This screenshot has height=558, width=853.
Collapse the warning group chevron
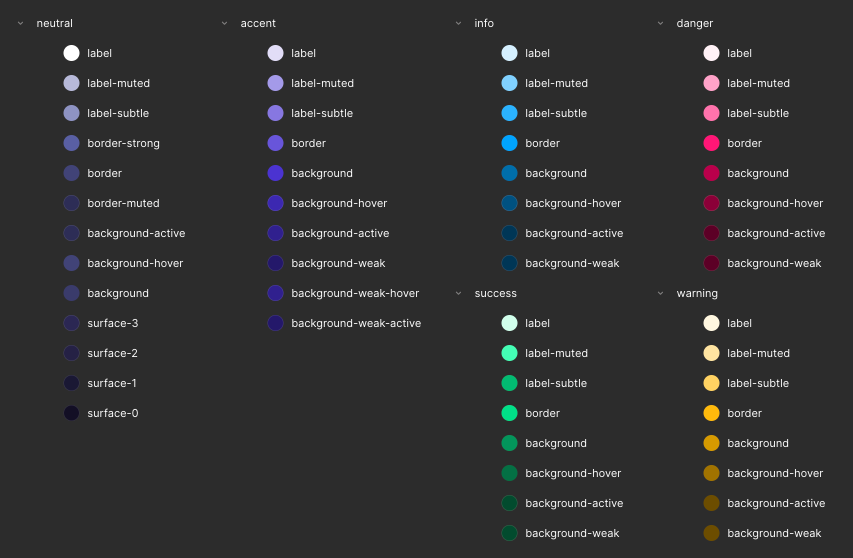point(660,293)
